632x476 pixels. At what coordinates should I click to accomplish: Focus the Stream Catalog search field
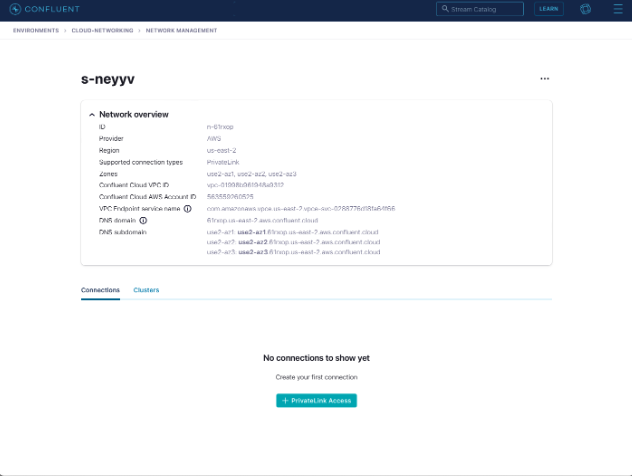click(x=480, y=9)
